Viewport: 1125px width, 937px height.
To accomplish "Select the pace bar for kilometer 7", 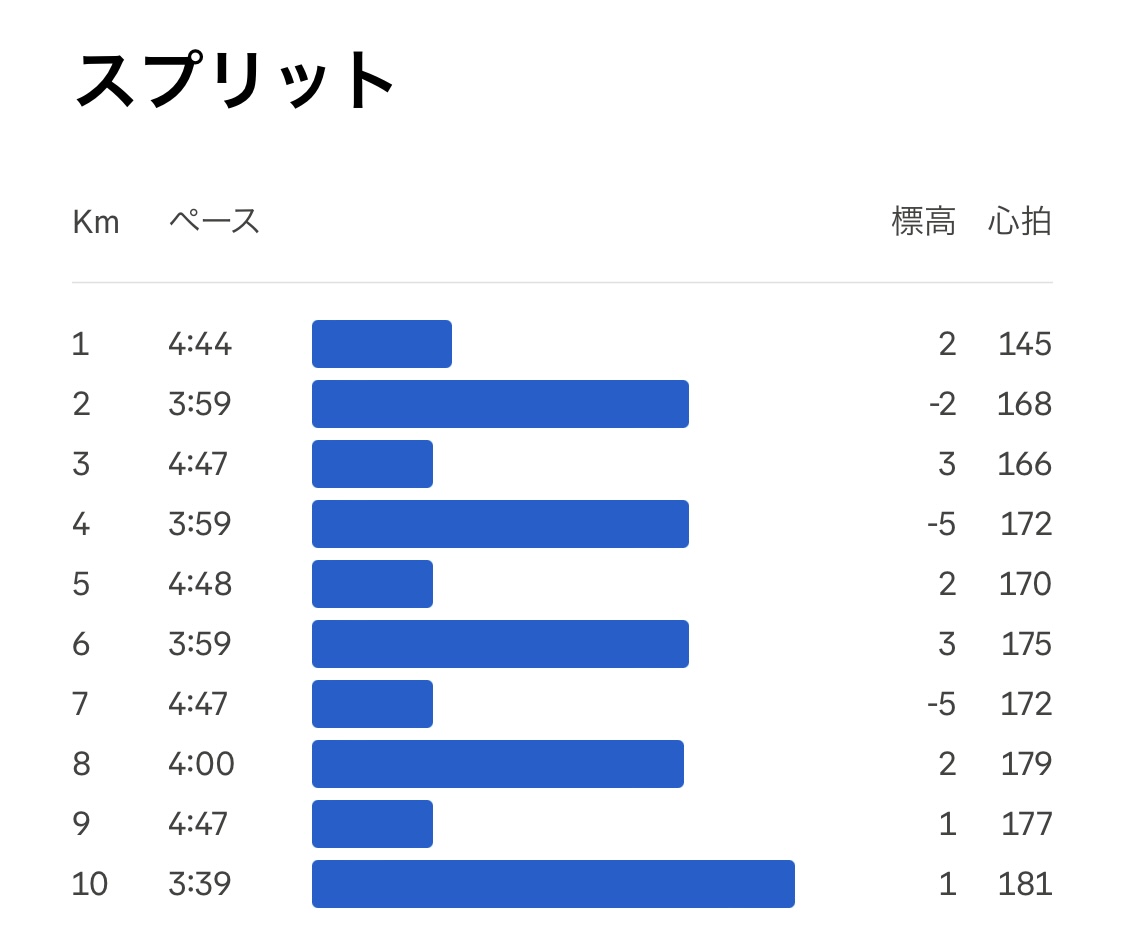I will [372, 704].
